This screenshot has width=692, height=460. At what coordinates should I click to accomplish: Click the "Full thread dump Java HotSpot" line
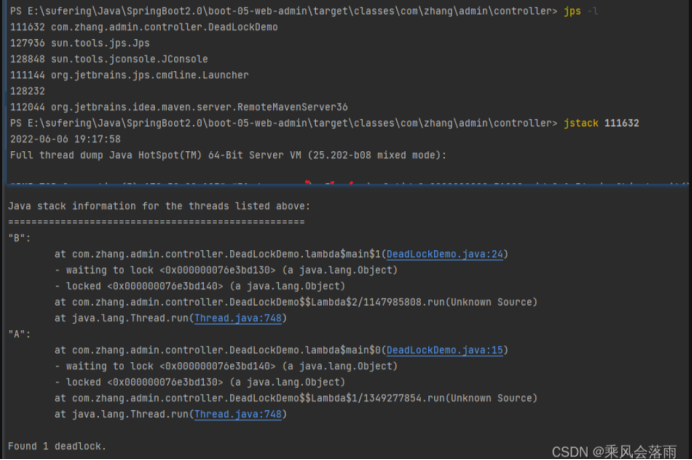pos(228,155)
